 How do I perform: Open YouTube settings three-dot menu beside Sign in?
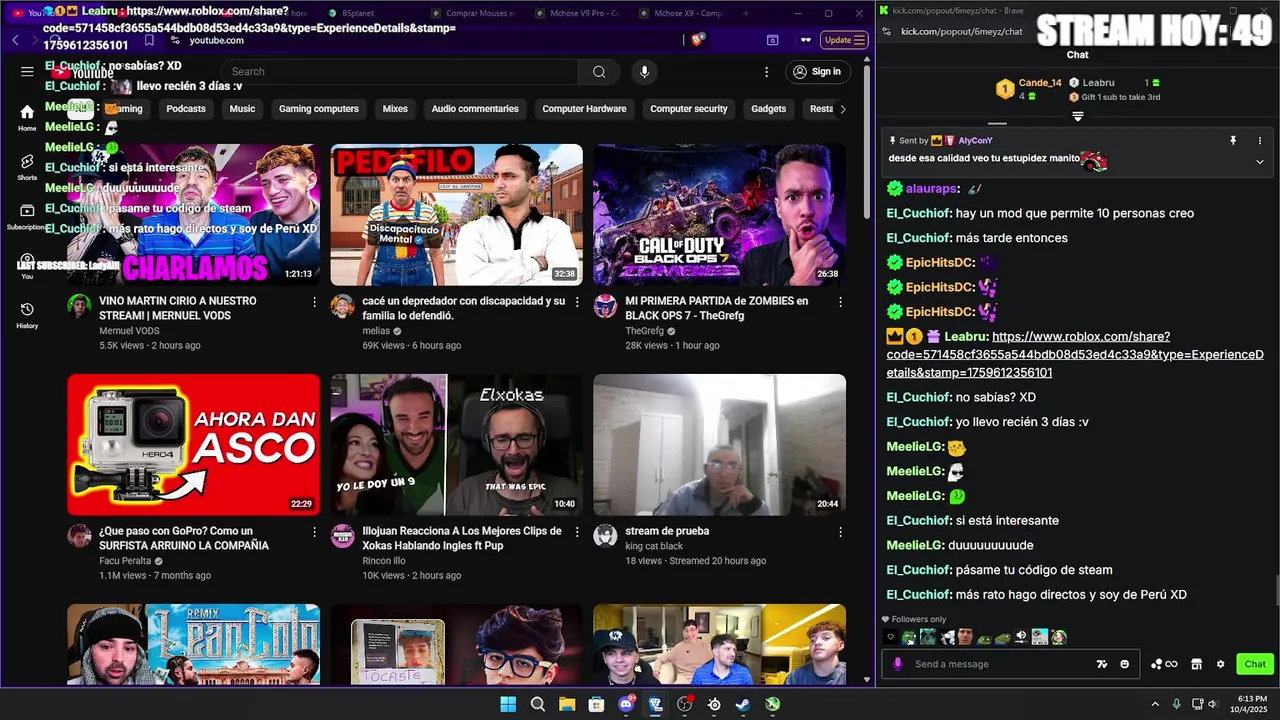tap(767, 72)
